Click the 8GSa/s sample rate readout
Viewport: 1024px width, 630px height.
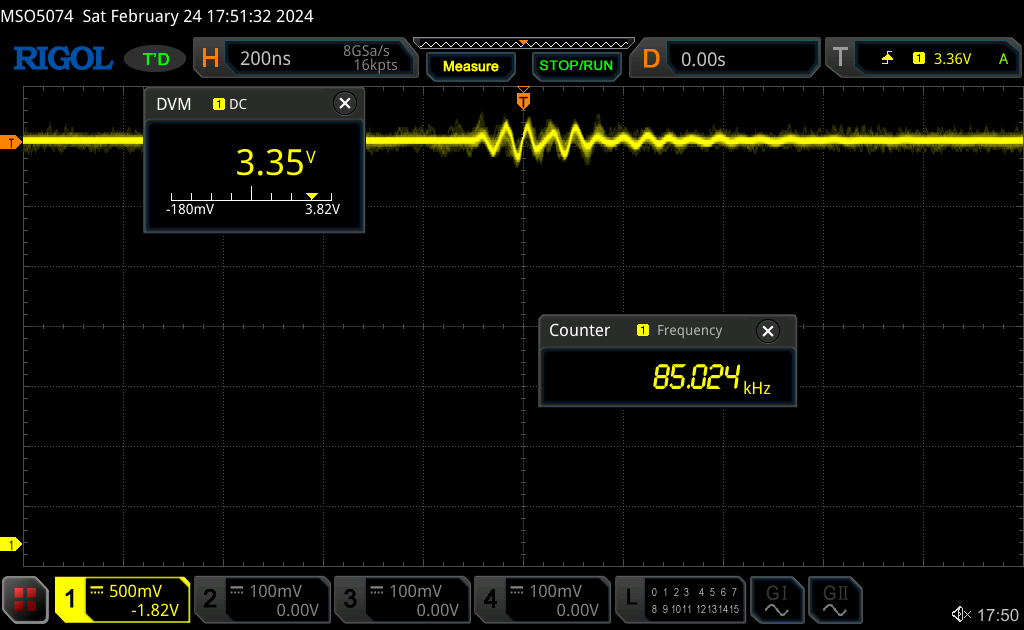point(366,51)
